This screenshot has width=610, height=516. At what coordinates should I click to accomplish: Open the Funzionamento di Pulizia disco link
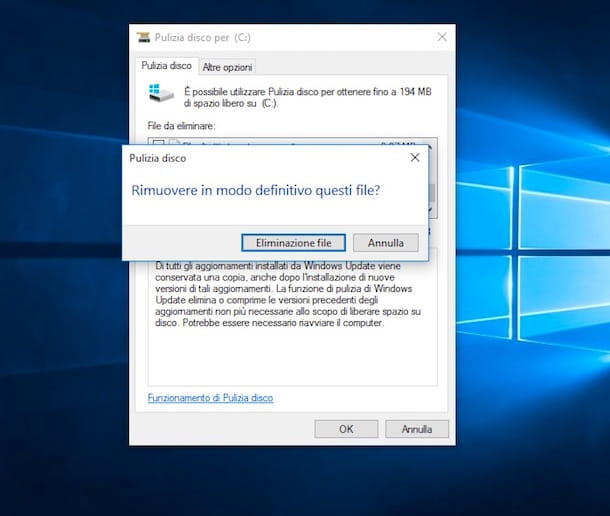click(210, 398)
